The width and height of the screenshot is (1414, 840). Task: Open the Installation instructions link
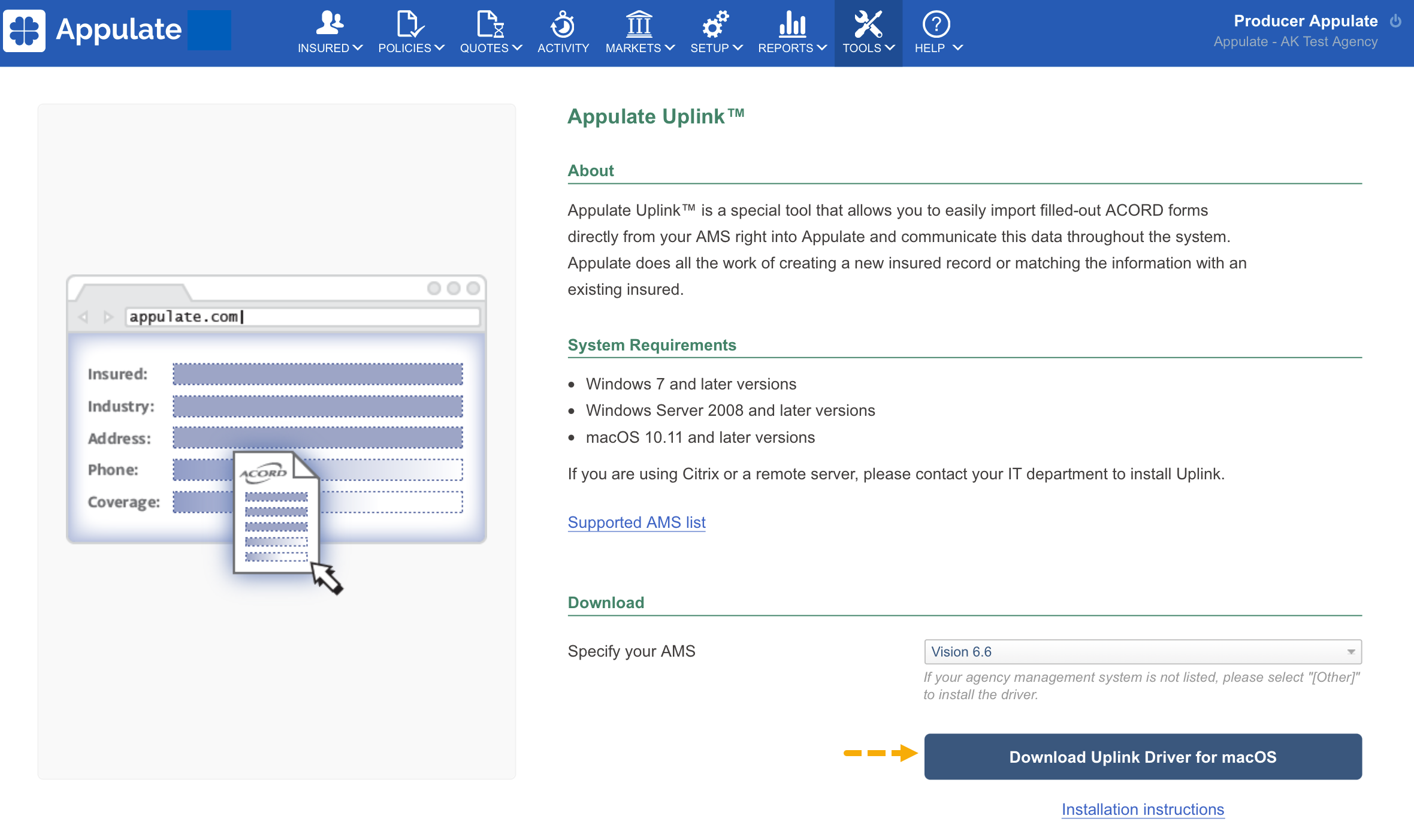1143,809
